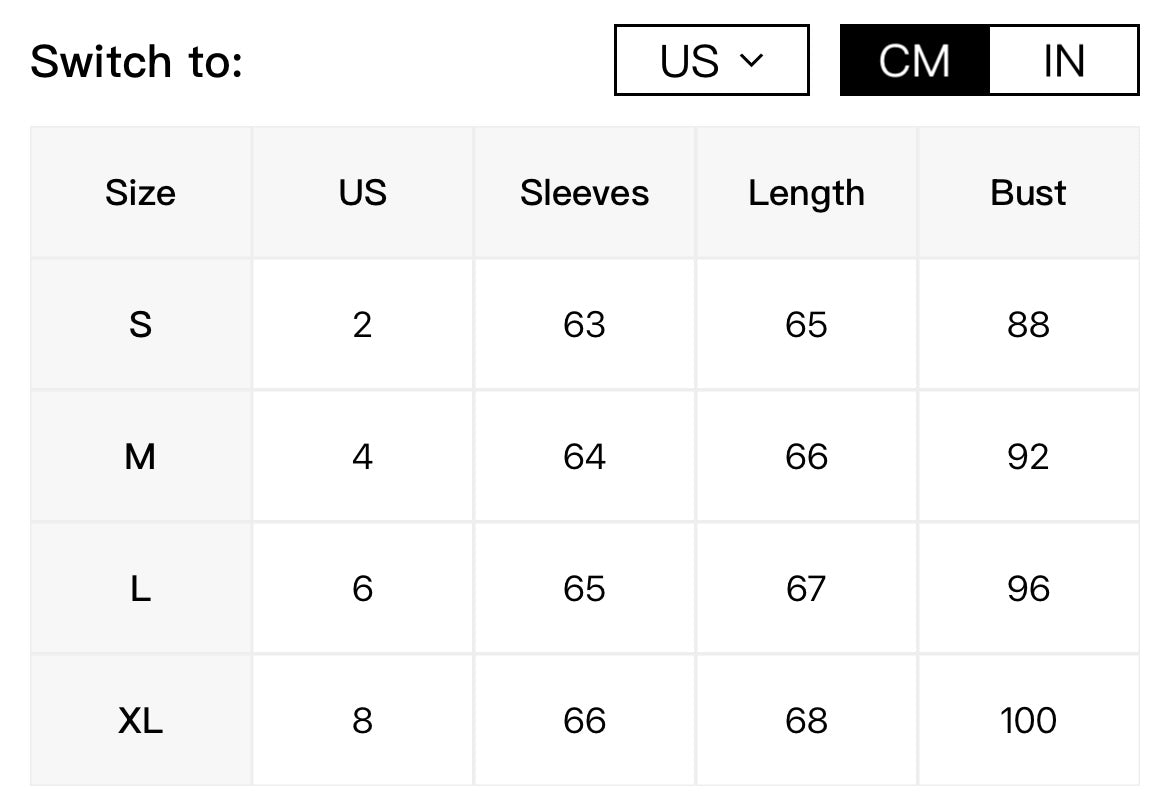Select the M size row label

pos(140,456)
